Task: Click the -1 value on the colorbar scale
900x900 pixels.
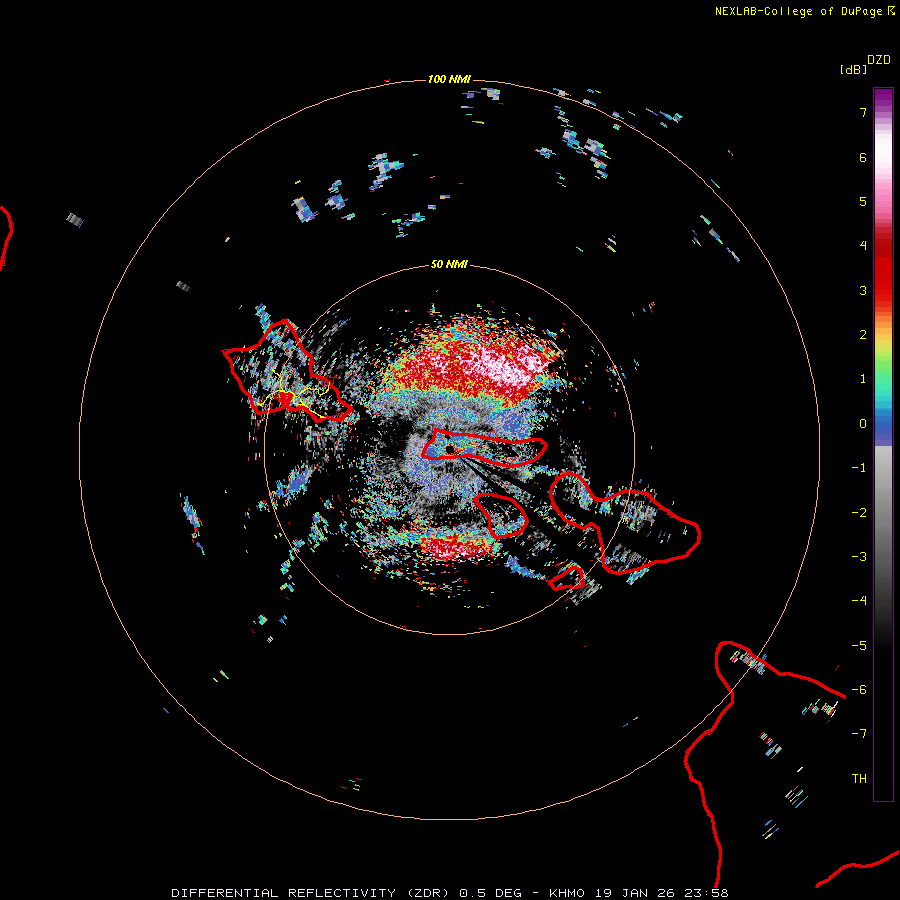Action: [859, 468]
